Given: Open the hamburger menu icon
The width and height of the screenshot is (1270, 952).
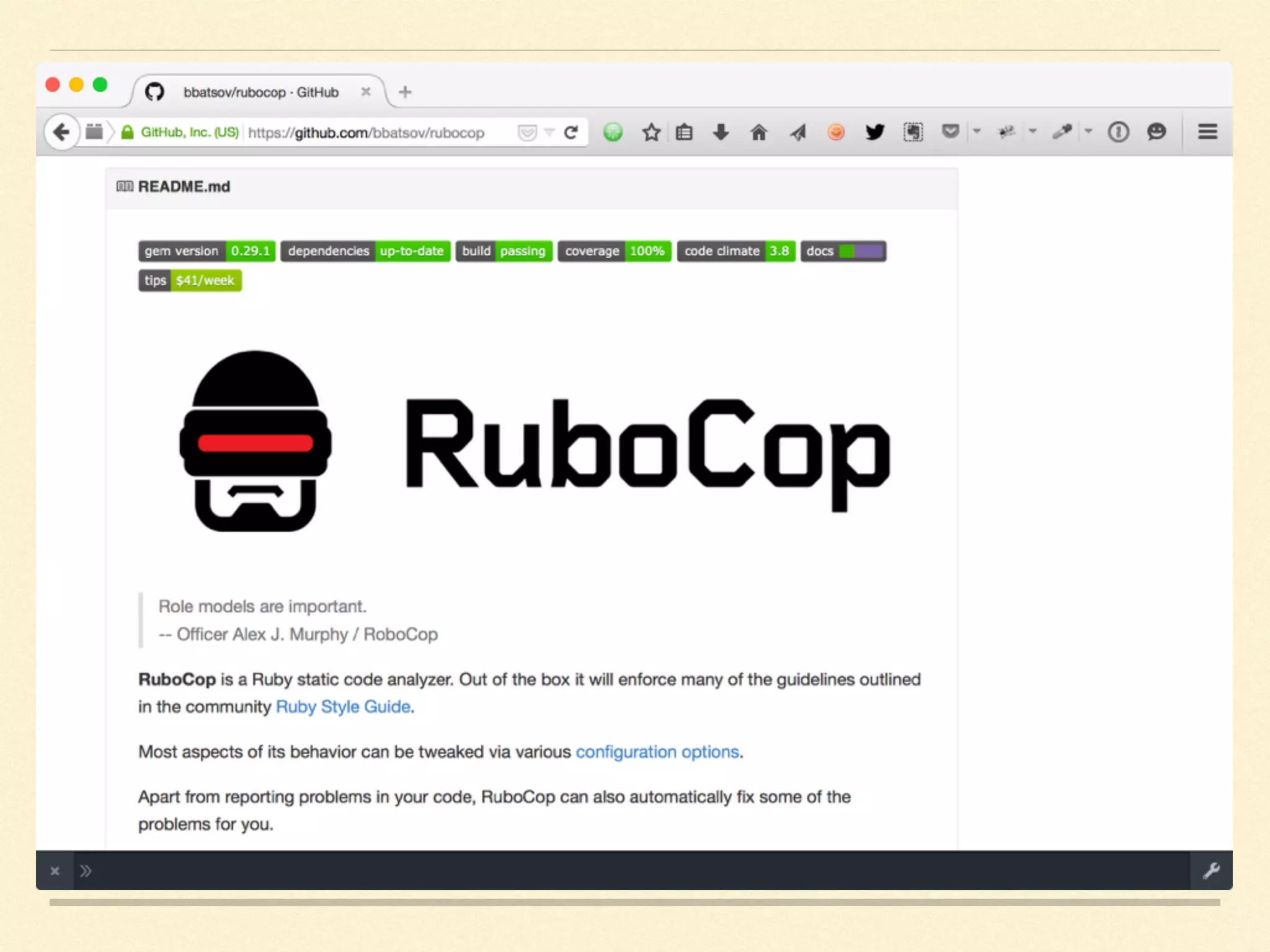Looking at the screenshot, I should pyautogui.click(x=1207, y=132).
